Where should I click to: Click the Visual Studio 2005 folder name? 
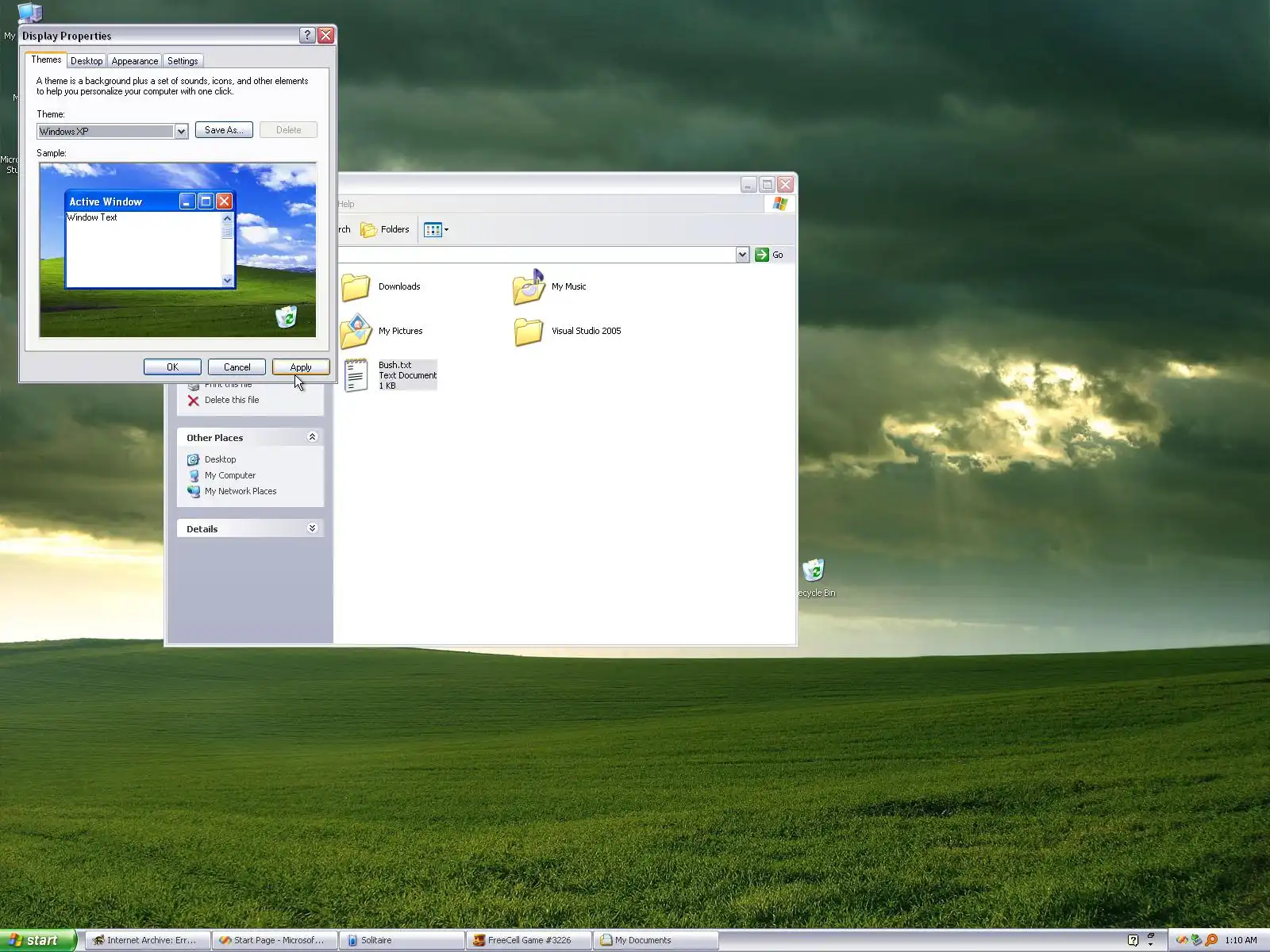click(x=587, y=332)
